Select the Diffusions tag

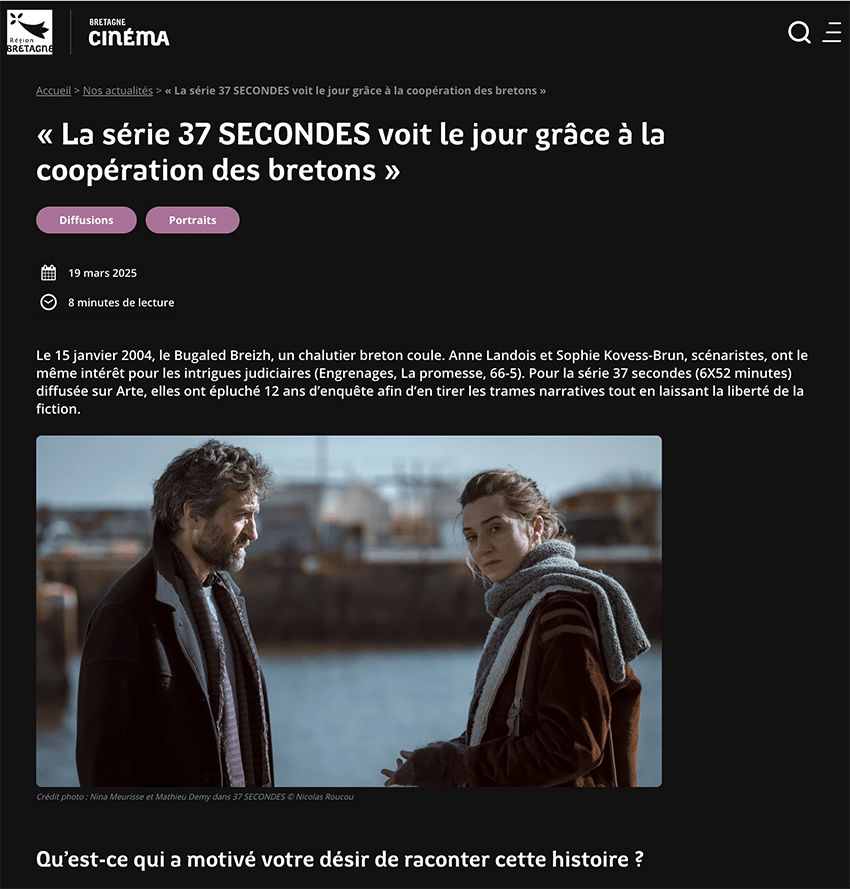click(x=86, y=220)
